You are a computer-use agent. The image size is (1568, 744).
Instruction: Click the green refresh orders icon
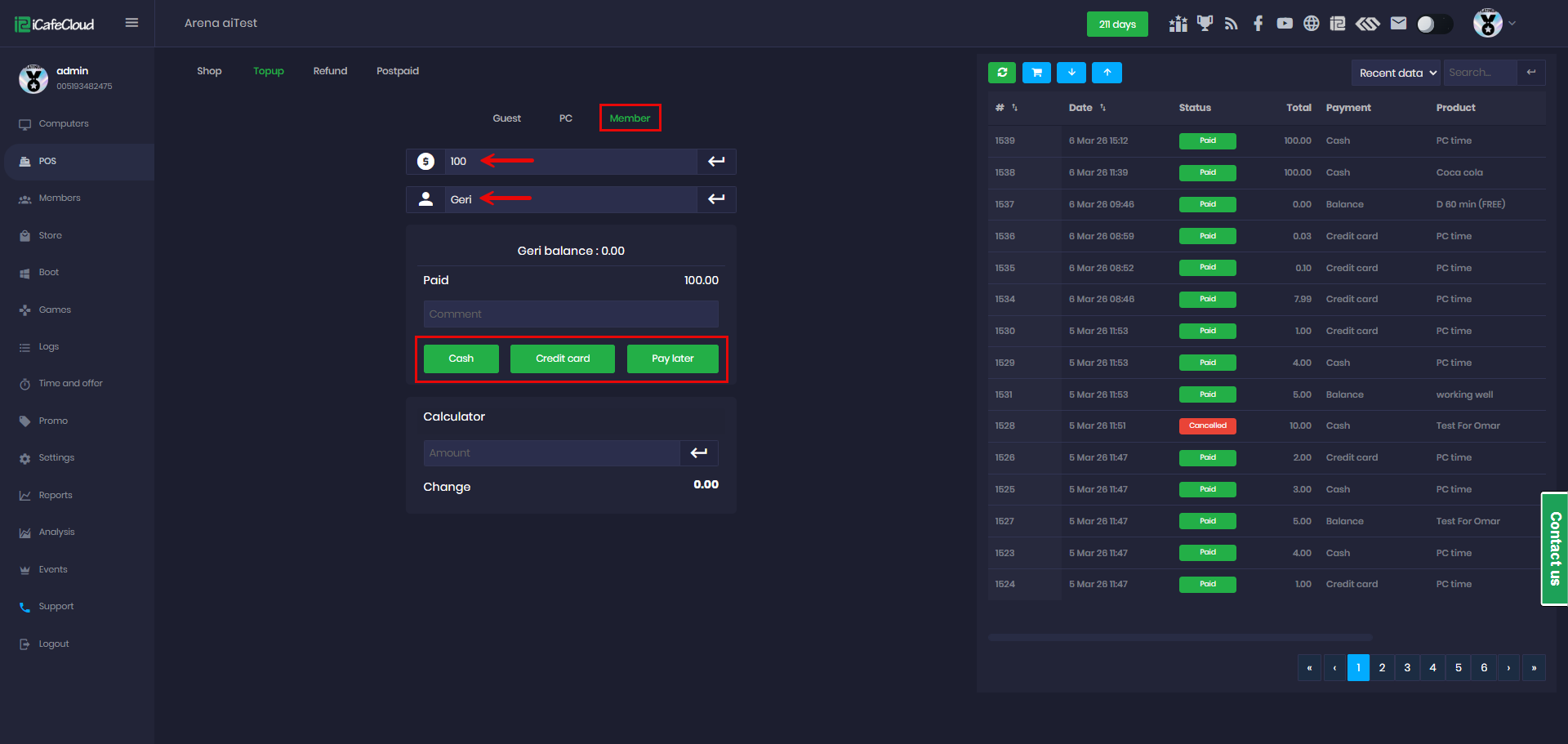1002,73
